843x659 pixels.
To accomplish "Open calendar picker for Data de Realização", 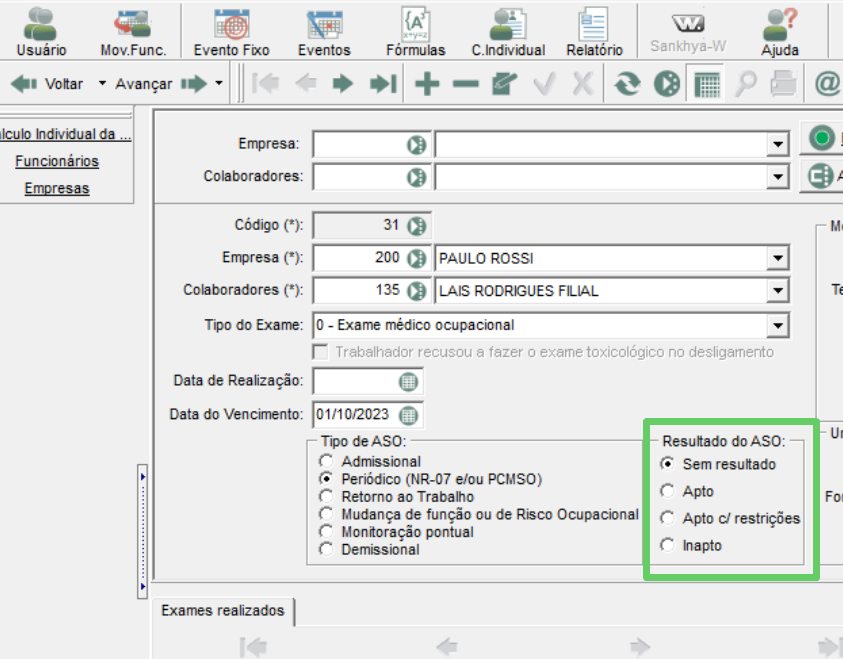I will point(408,382).
